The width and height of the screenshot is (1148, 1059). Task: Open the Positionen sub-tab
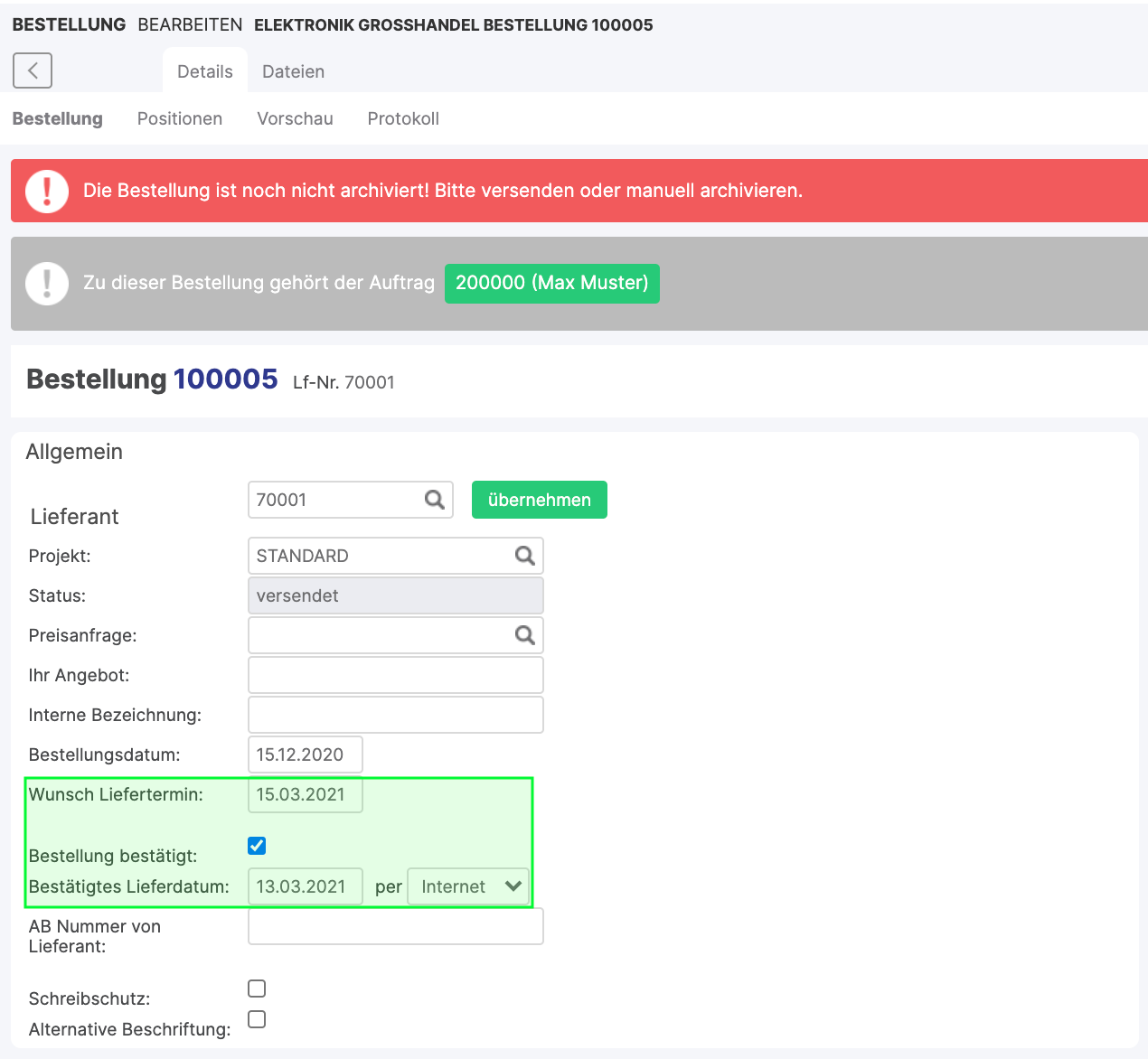point(180,118)
